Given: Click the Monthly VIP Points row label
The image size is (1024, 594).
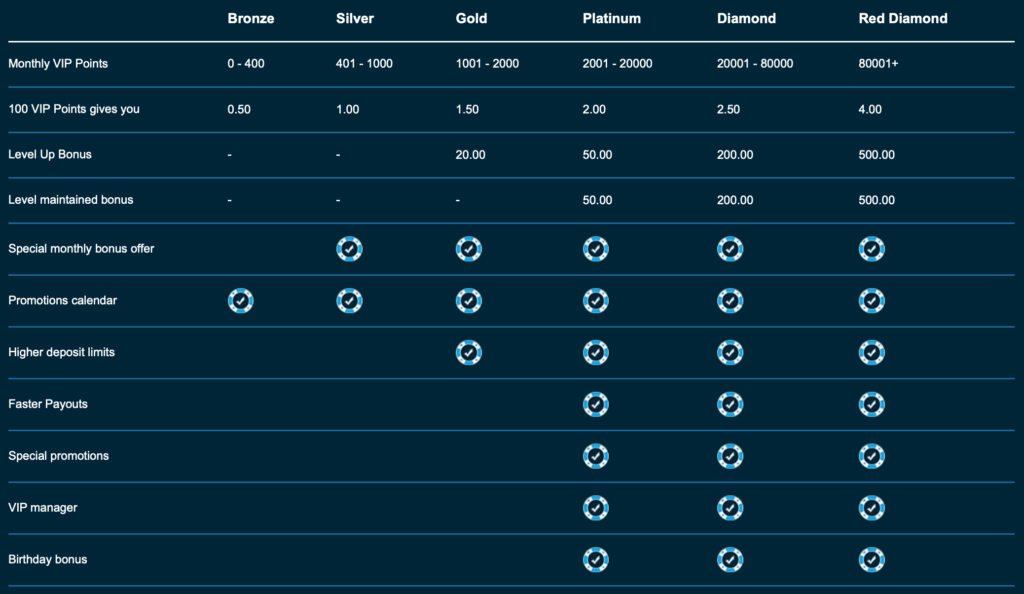Looking at the screenshot, I should click(x=60, y=63).
